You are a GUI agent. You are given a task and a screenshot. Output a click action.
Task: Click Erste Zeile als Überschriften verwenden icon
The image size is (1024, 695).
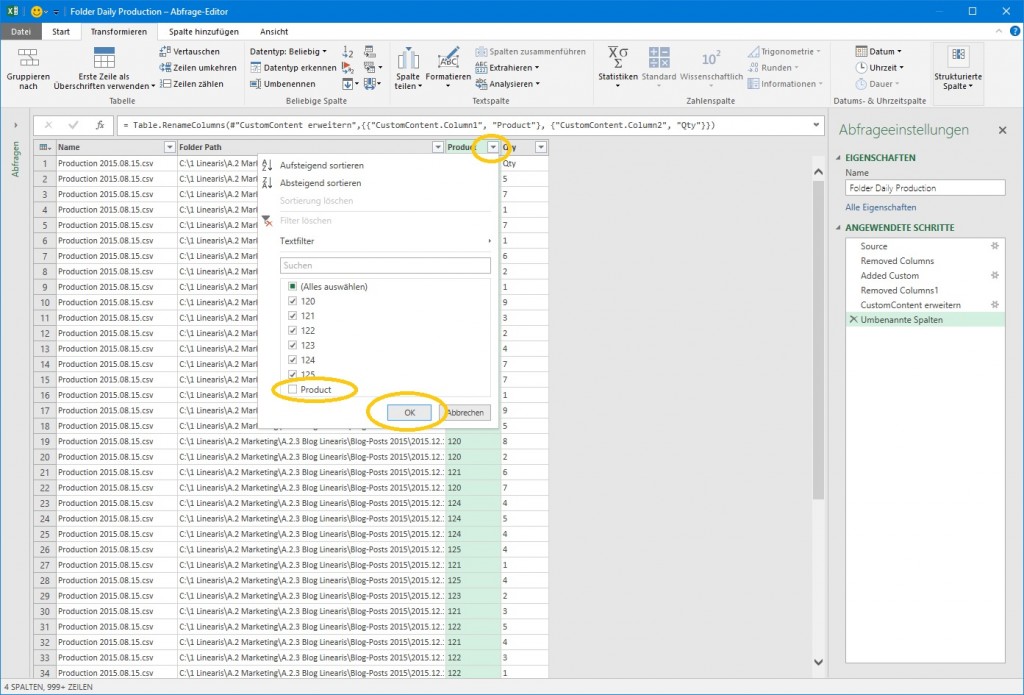pyautogui.click(x=104, y=59)
